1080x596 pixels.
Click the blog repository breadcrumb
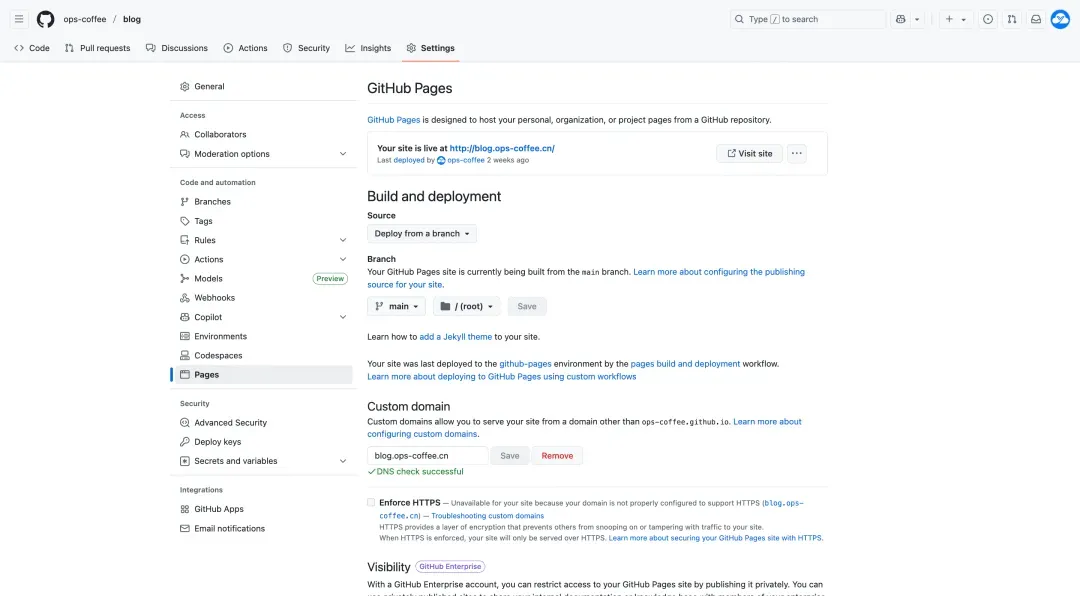pyautogui.click(x=132, y=19)
